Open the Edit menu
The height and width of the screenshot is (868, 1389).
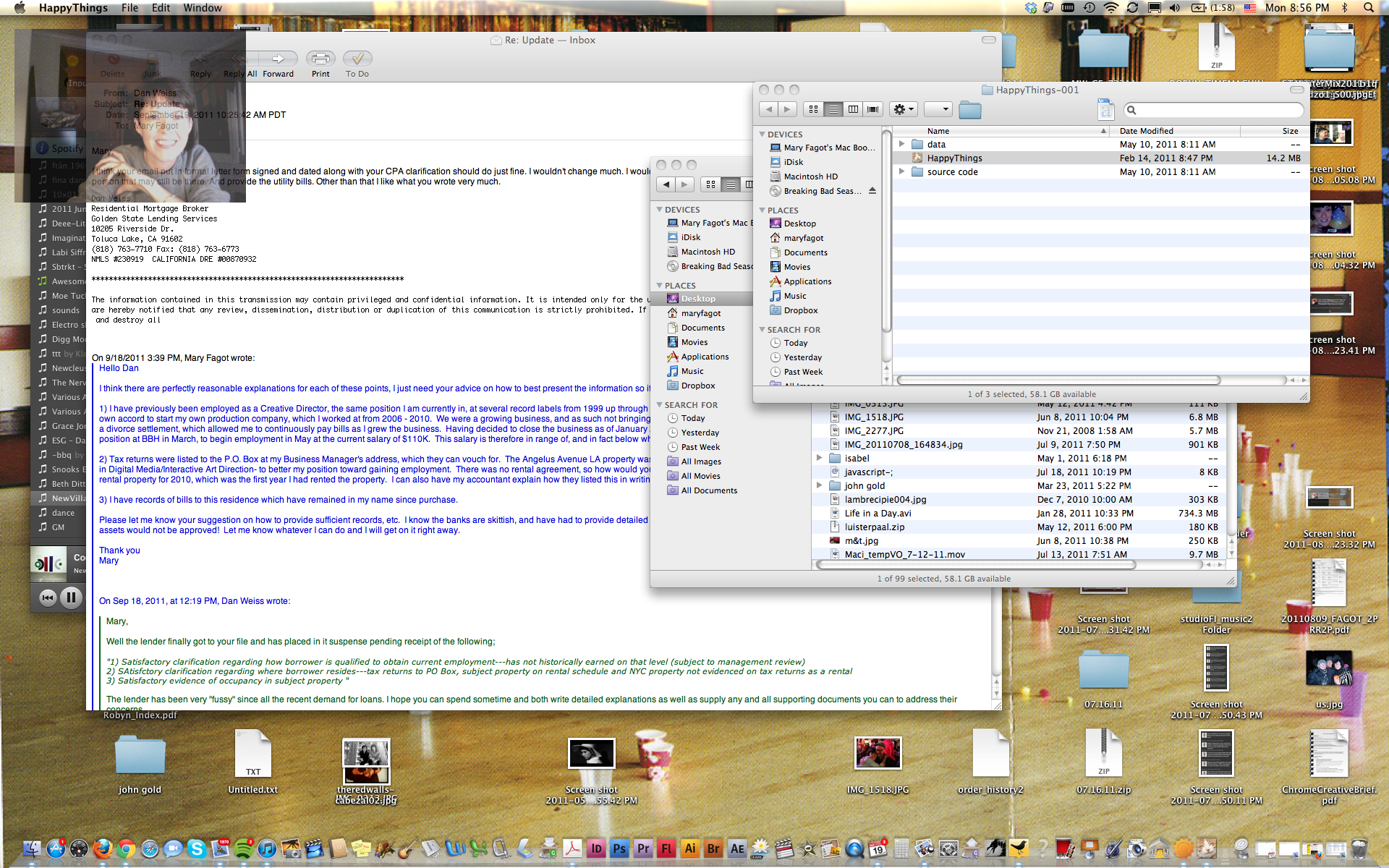point(161,8)
